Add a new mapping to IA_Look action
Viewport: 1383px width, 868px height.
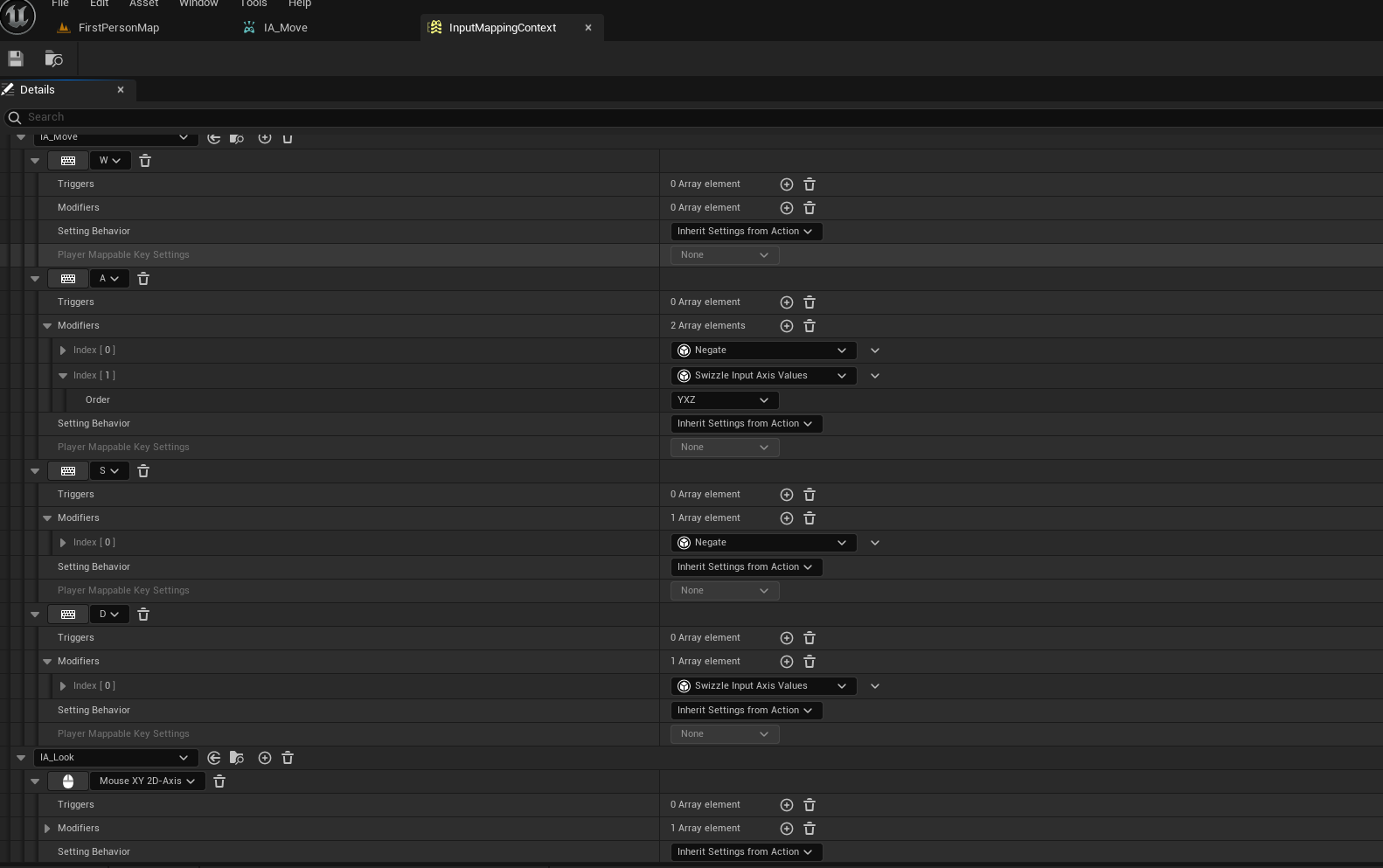click(264, 758)
